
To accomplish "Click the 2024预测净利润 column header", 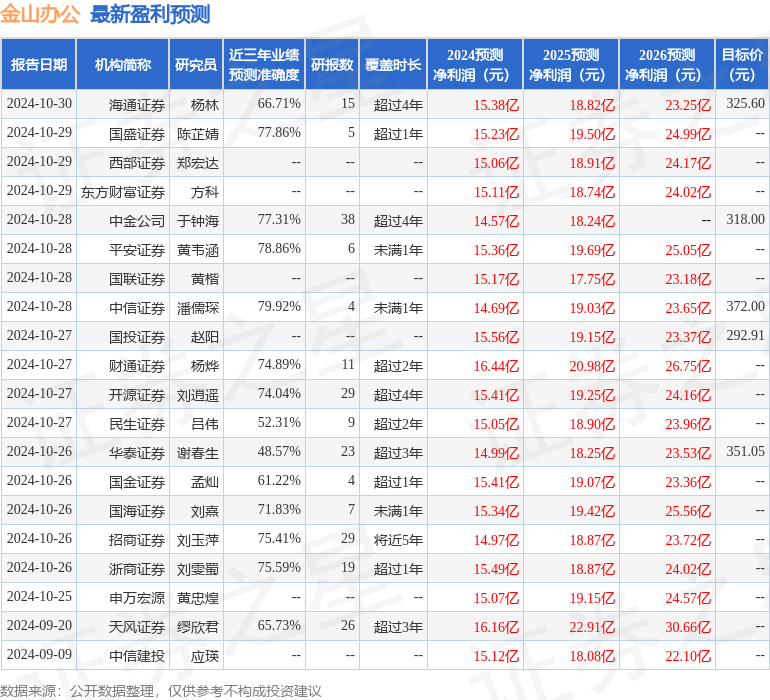I will pos(475,64).
